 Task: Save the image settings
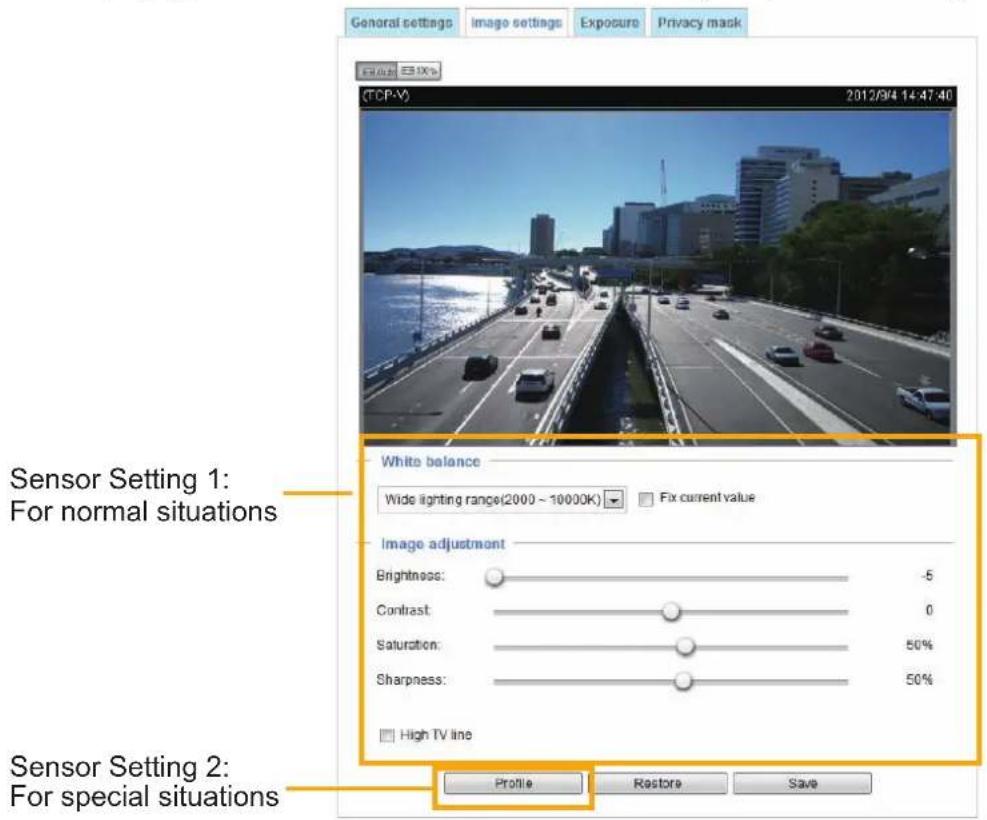tap(803, 783)
